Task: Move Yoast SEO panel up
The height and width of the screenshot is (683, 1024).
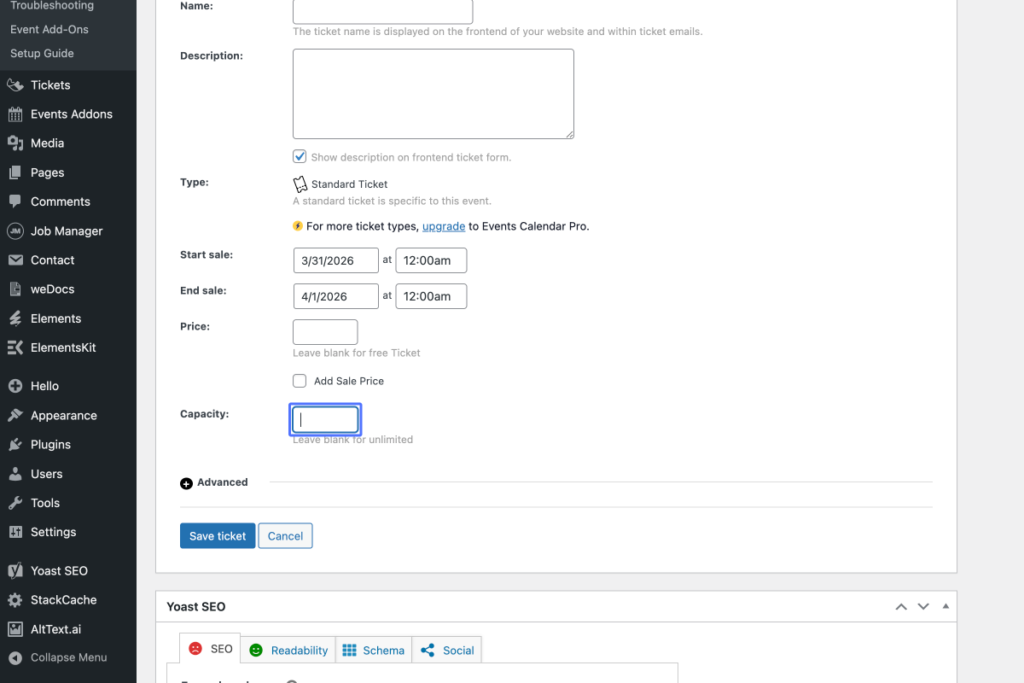Action: click(x=901, y=607)
